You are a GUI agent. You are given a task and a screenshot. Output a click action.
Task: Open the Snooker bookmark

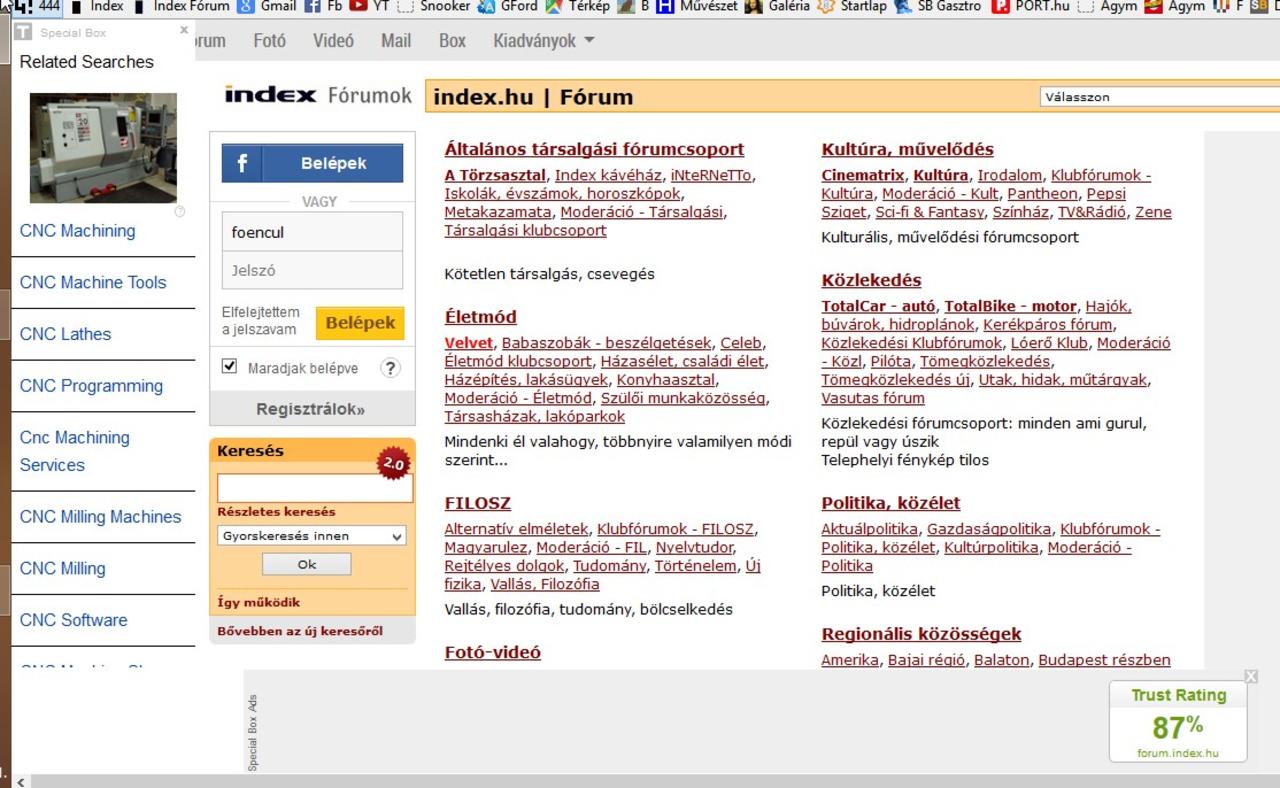(434, 6)
